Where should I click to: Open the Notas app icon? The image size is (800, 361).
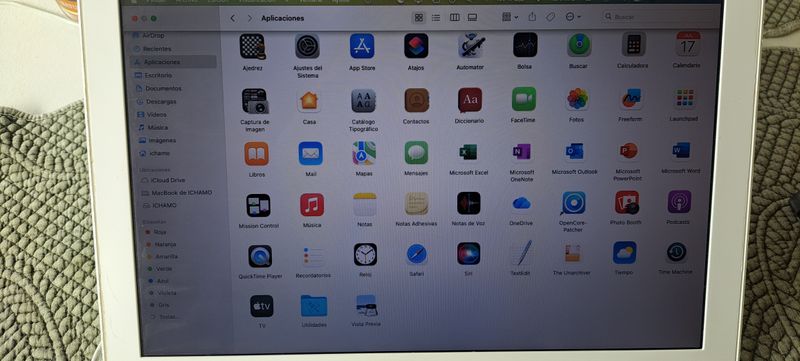coord(364,204)
